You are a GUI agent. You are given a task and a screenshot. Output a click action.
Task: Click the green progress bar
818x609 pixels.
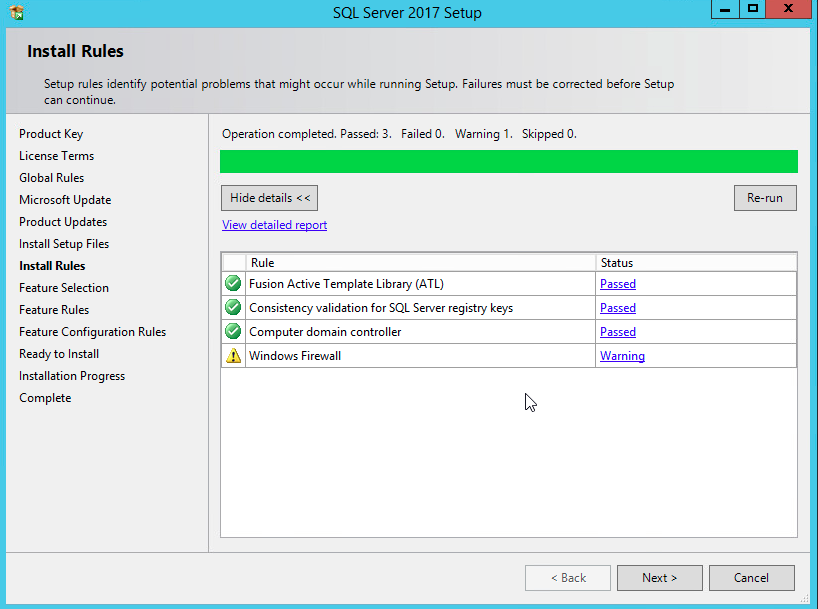[x=508, y=162]
